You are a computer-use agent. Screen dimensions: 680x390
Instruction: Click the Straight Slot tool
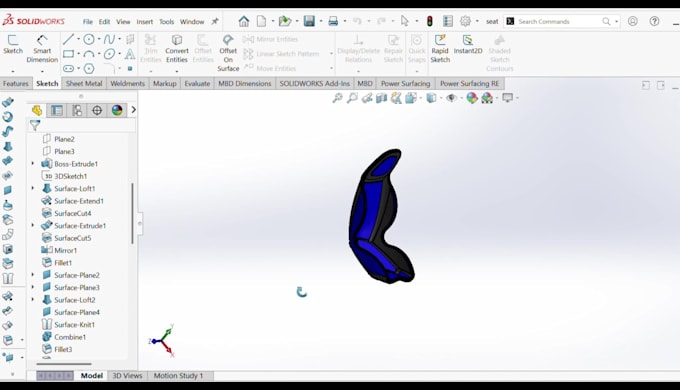click(x=68, y=69)
